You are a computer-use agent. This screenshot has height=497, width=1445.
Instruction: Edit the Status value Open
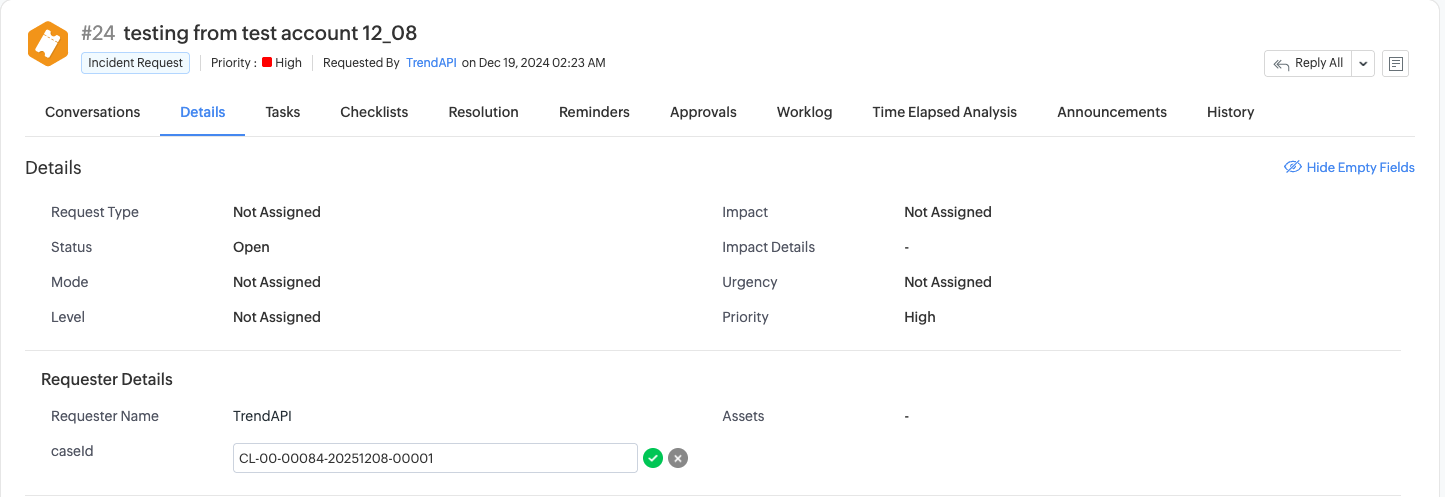[251, 247]
